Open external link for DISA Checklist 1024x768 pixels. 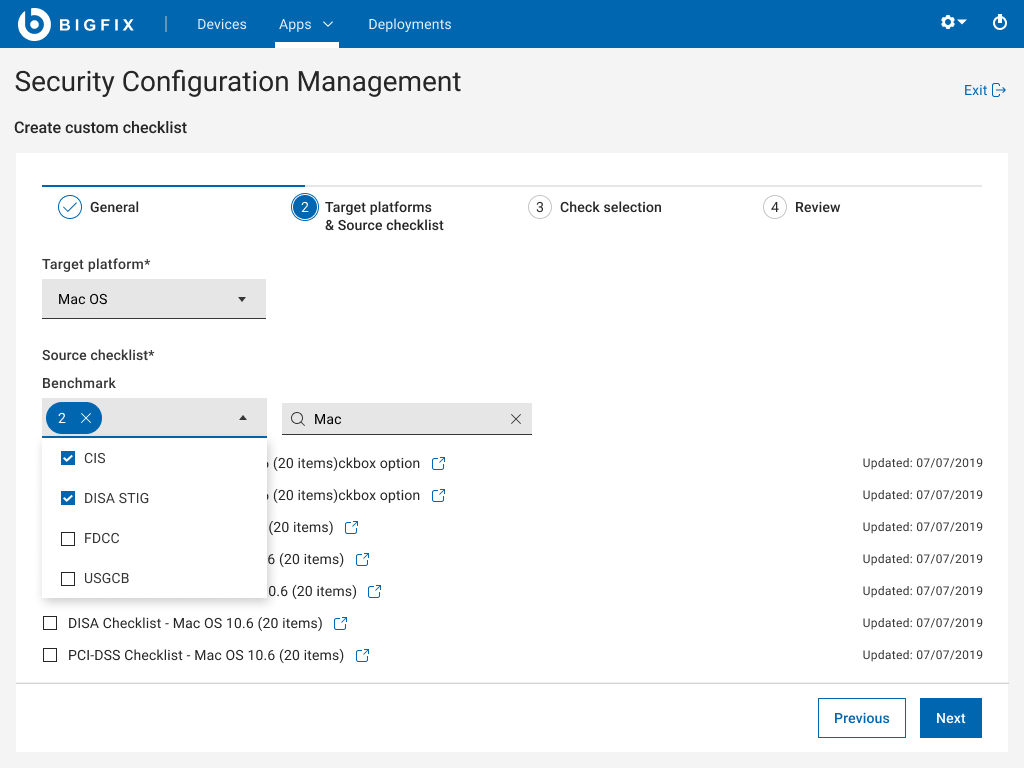click(x=340, y=623)
